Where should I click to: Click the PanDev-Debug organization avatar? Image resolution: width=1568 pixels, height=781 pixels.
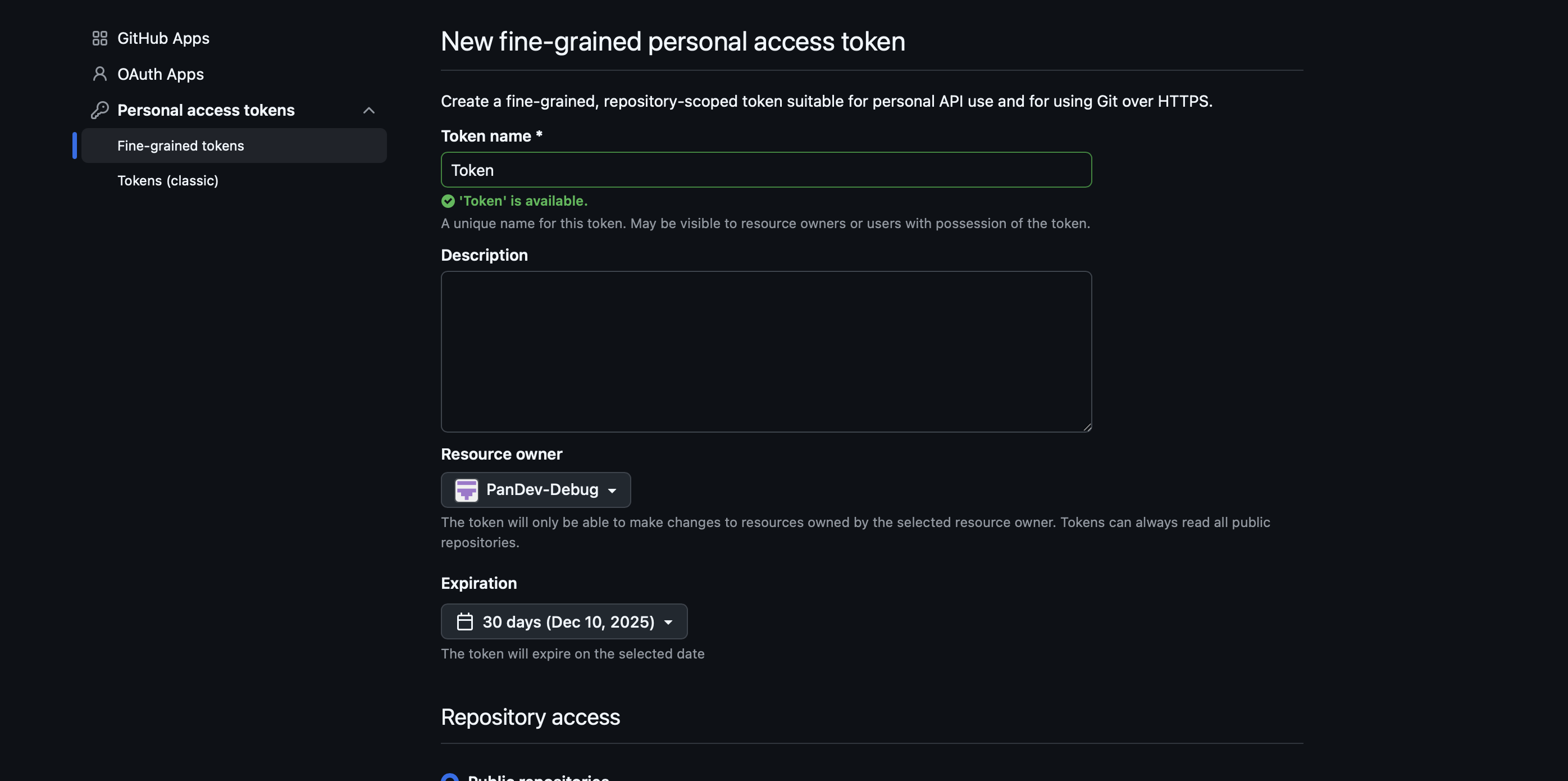coord(466,490)
